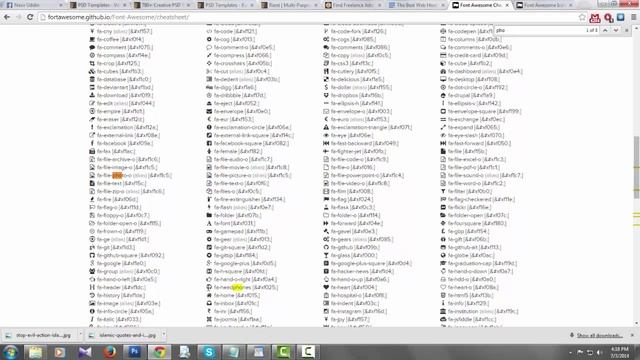Select the fa-google-plus-square label text
The image size is (640, 360).
(x=358, y=263)
